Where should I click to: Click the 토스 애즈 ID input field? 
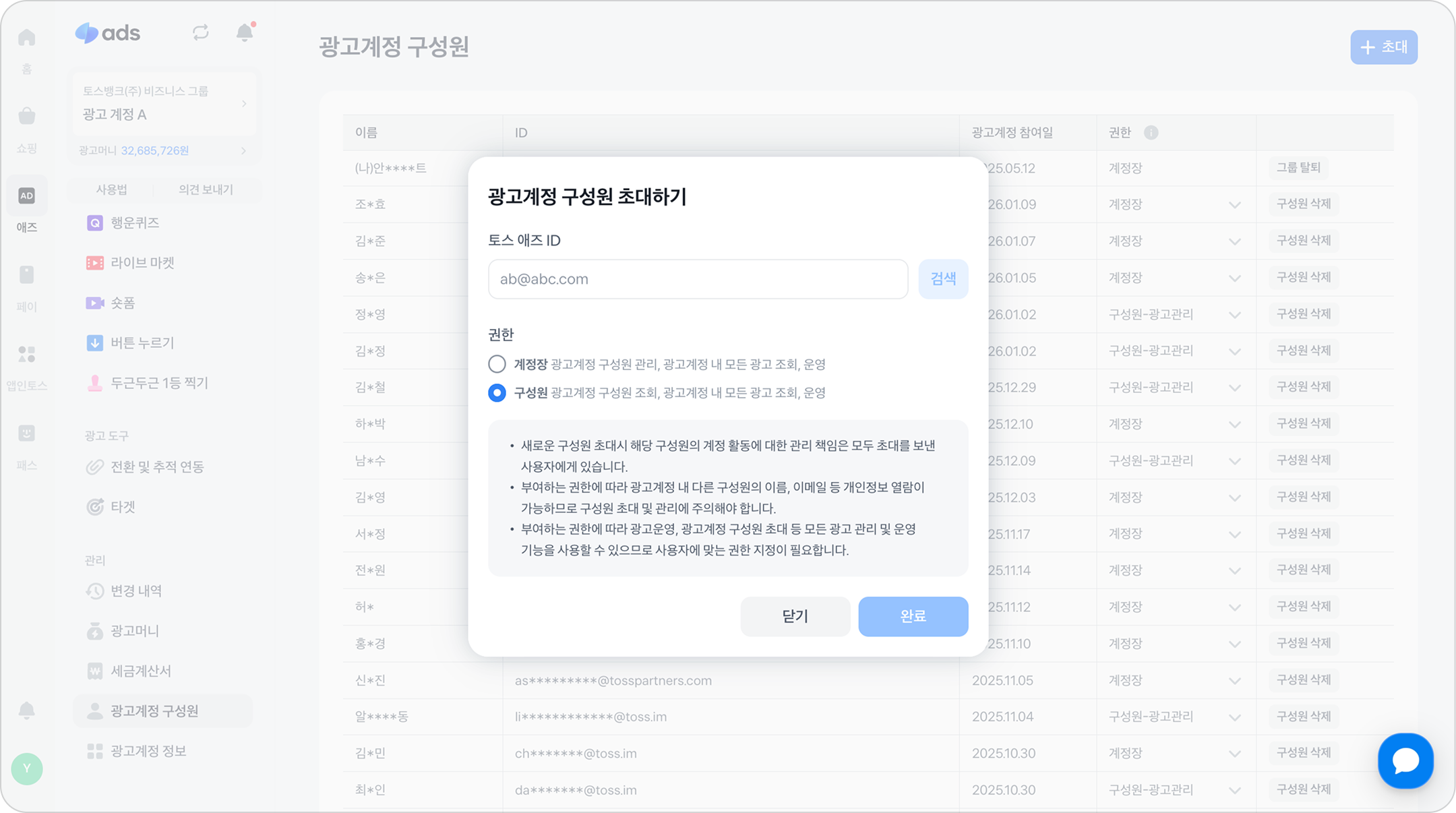[698, 279]
